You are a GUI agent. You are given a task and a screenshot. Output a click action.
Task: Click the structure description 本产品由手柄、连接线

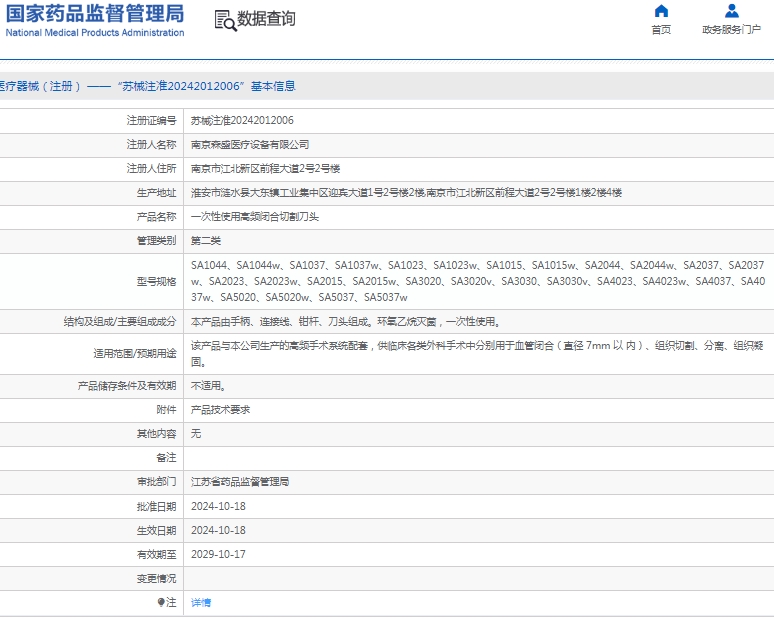[347, 322]
